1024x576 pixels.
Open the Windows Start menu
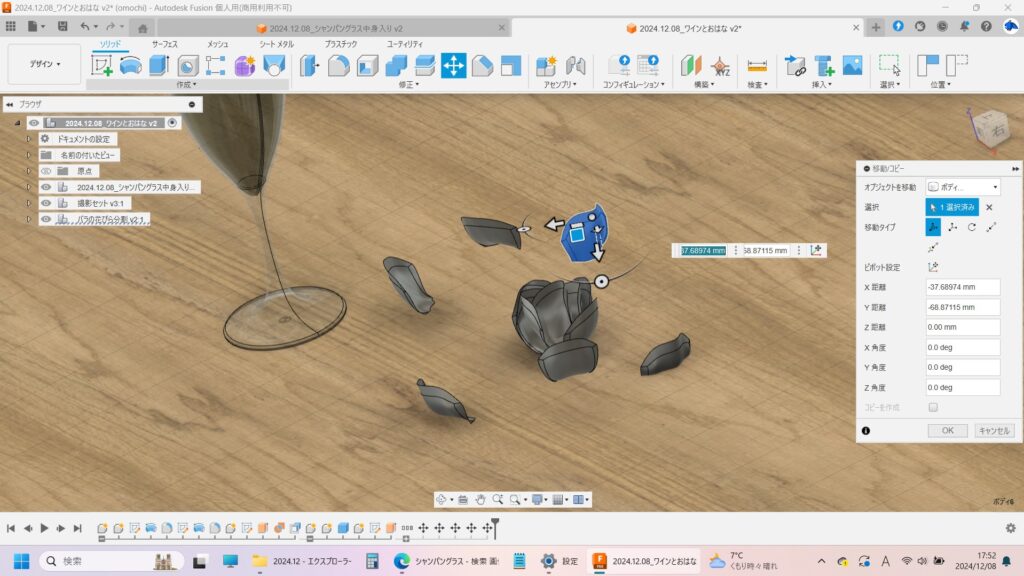[19, 561]
